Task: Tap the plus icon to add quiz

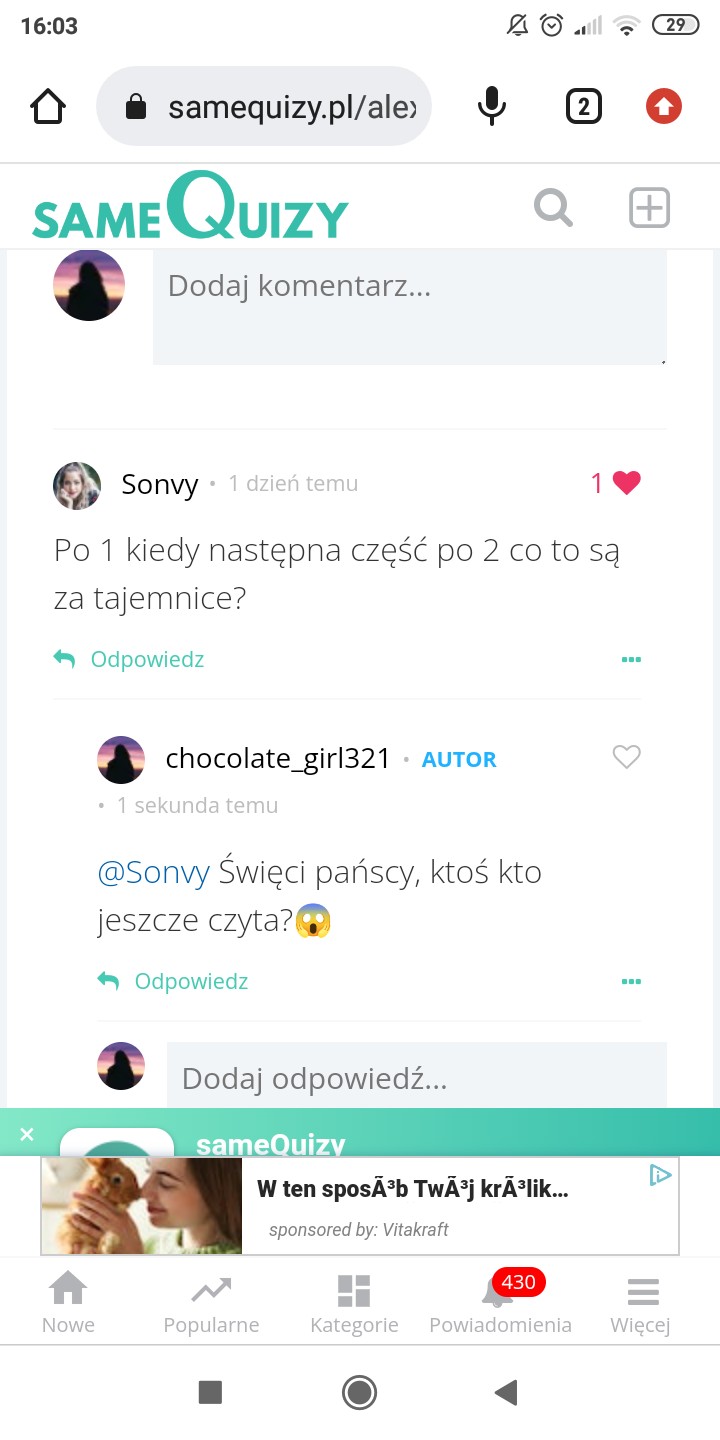Action: tap(649, 209)
